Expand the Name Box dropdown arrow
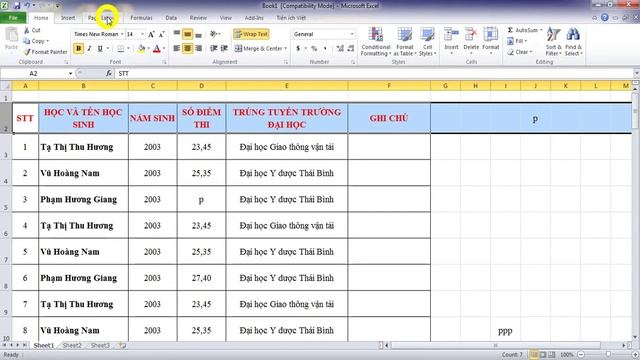This screenshot has width=640, height=360. click(70, 73)
